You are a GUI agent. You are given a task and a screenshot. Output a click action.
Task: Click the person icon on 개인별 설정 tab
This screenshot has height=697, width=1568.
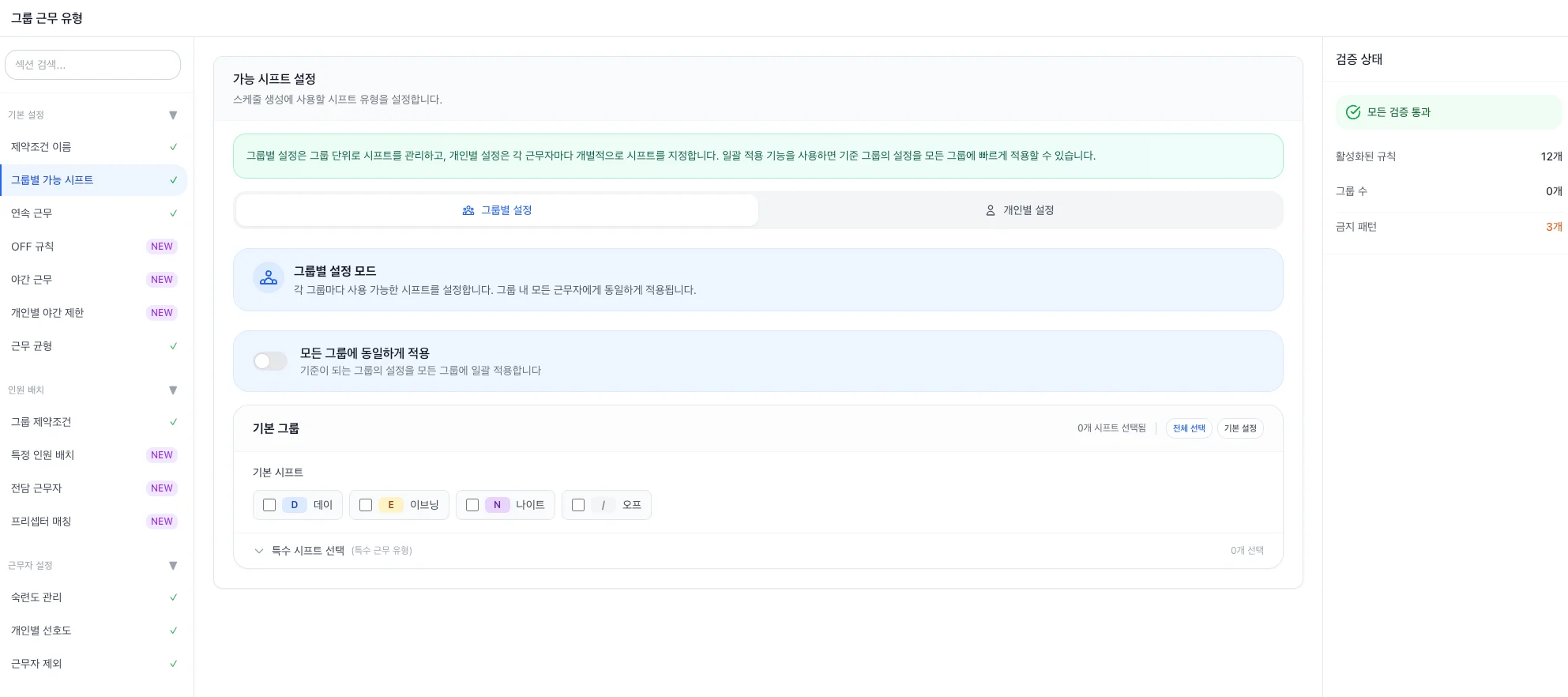(x=990, y=210)
